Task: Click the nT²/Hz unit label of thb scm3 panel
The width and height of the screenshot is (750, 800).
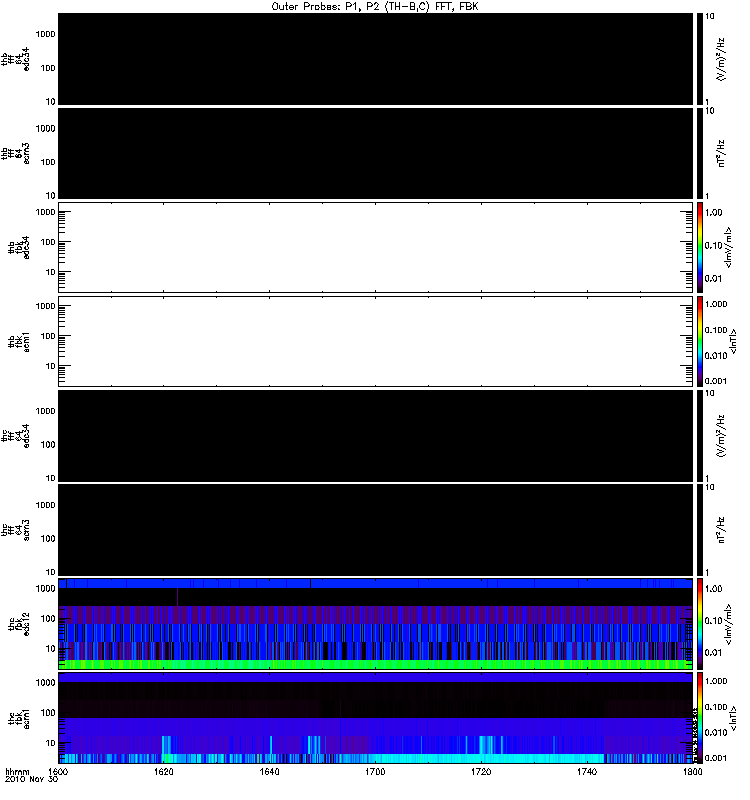Action: [x=720, y=153]
